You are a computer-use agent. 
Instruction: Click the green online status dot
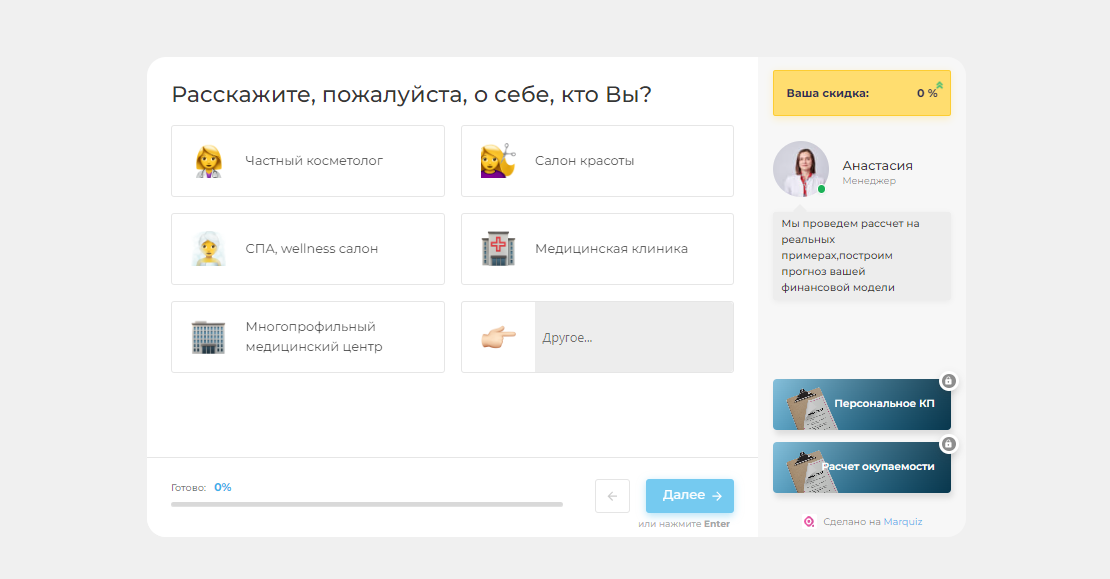point(821,189)
